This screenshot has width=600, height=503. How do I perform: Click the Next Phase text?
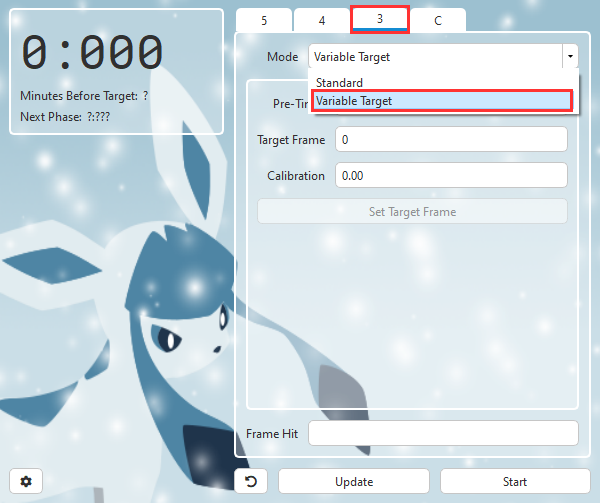[x=65, y=116]
